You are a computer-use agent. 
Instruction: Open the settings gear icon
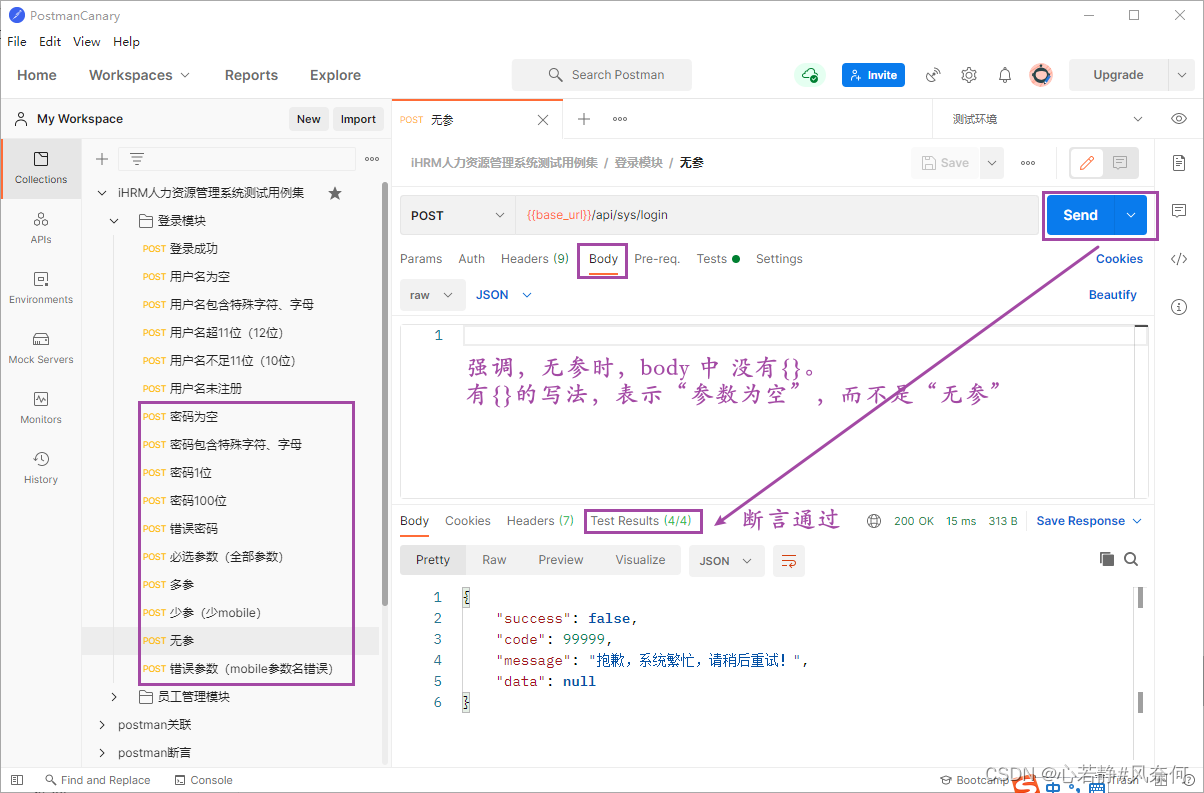[969, 75]
